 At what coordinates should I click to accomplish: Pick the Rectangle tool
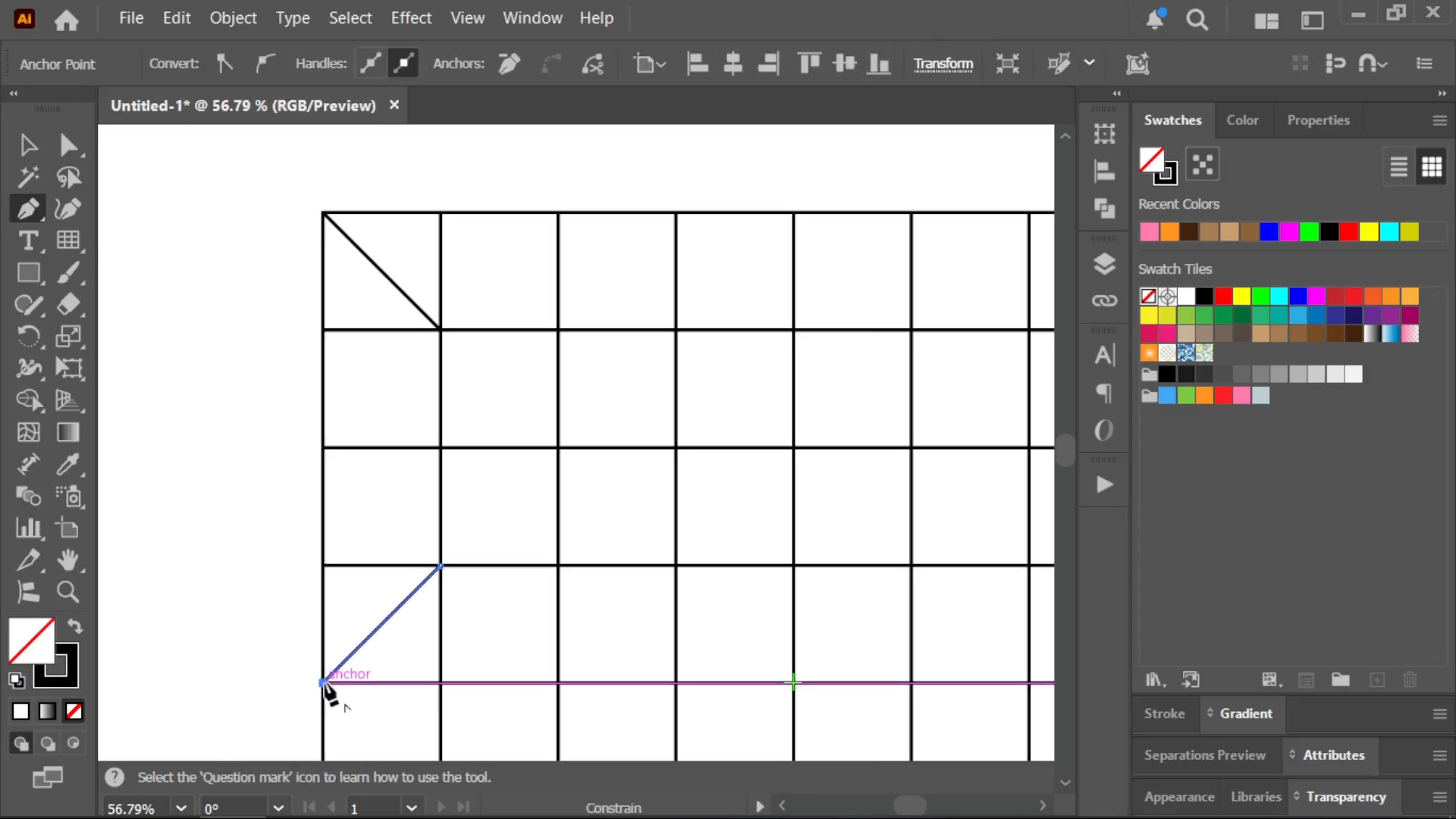point(28,272)
